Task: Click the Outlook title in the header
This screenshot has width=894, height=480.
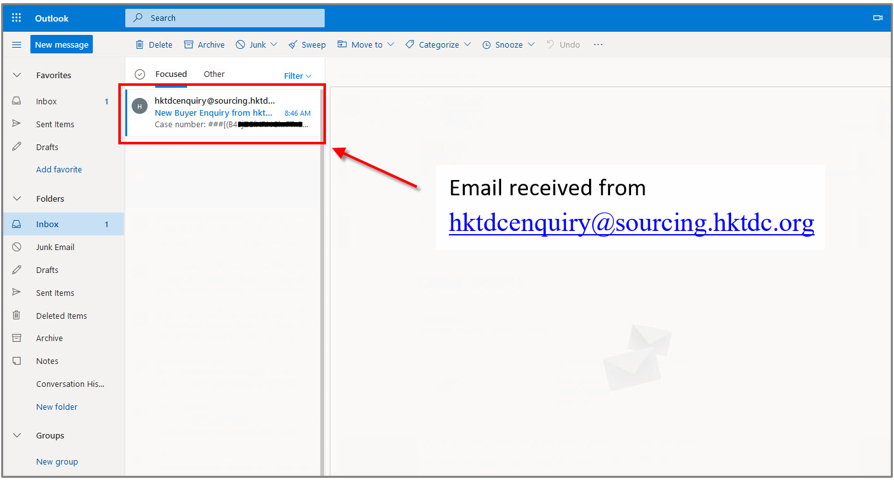Action: click(51, 18)
